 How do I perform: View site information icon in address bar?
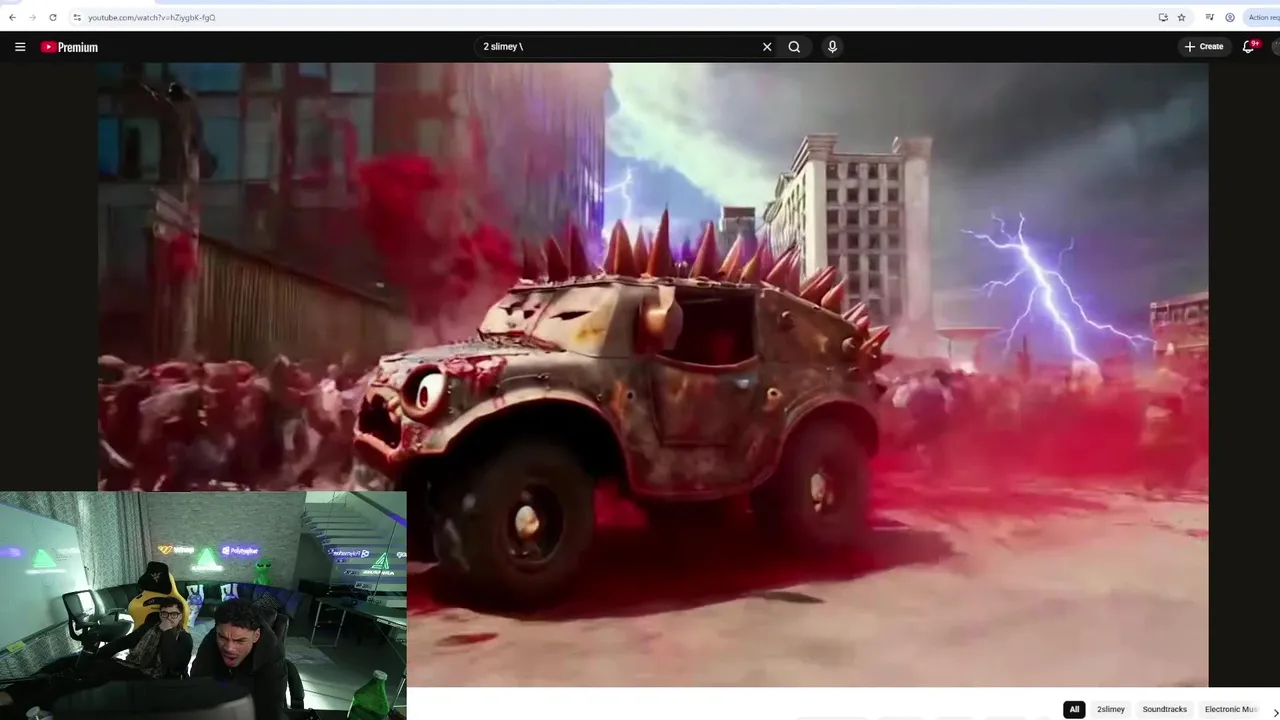[x=77, y=17]
